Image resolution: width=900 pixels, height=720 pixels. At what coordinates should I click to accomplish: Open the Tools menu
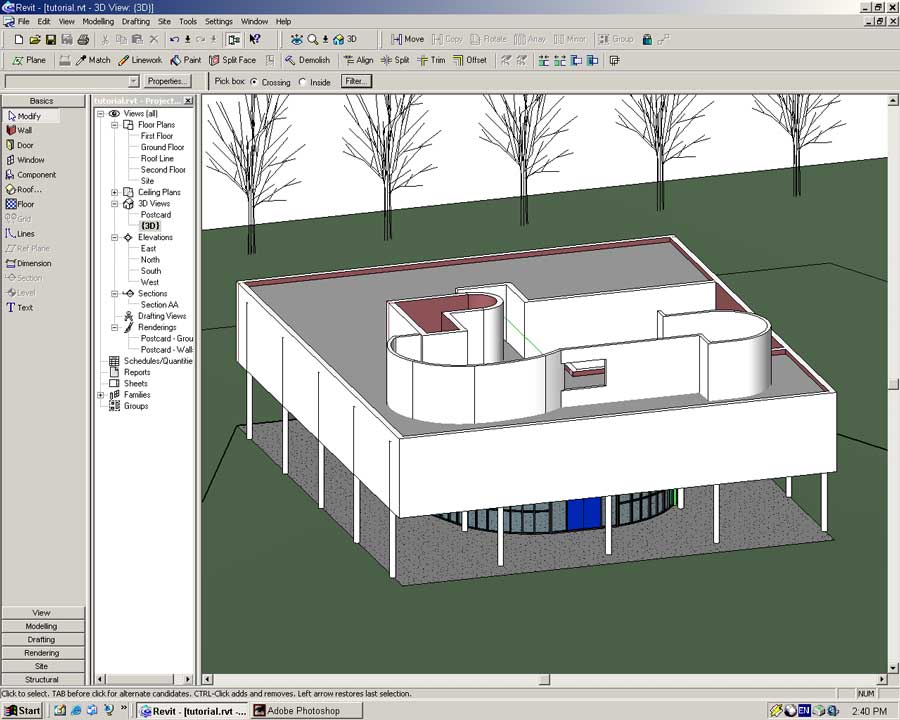coord(188,21)
